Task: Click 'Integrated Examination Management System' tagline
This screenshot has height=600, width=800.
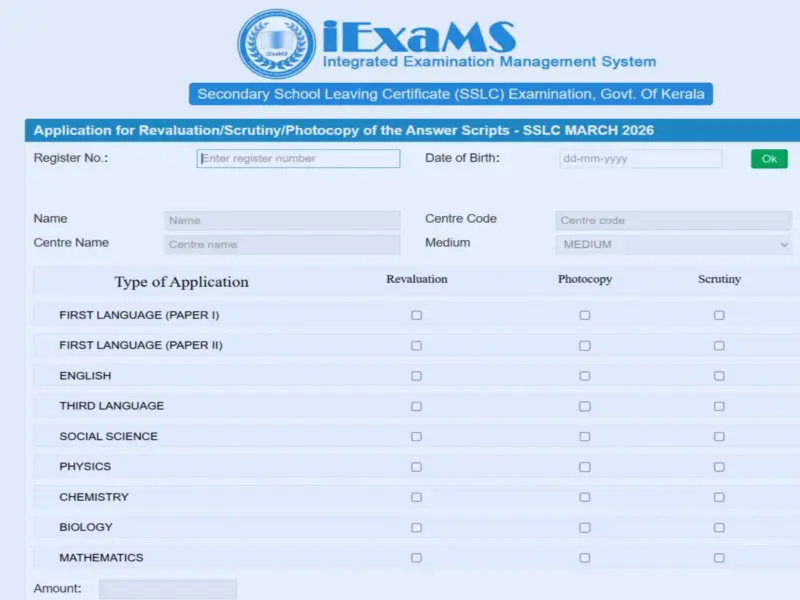Action: coord(489,62)
